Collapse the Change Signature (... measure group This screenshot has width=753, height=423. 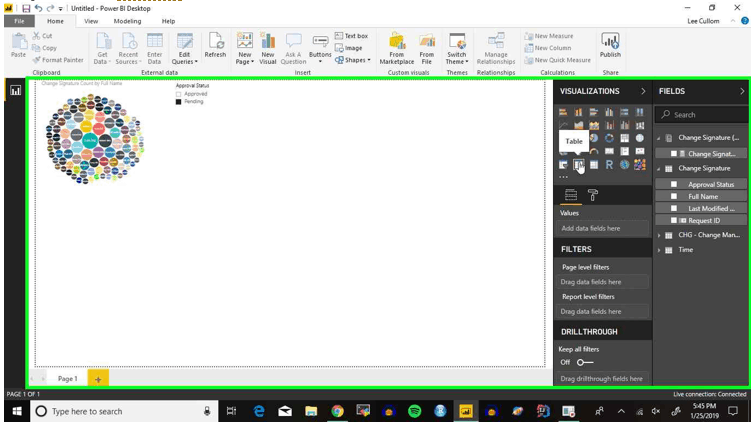[x=659, y=138]
